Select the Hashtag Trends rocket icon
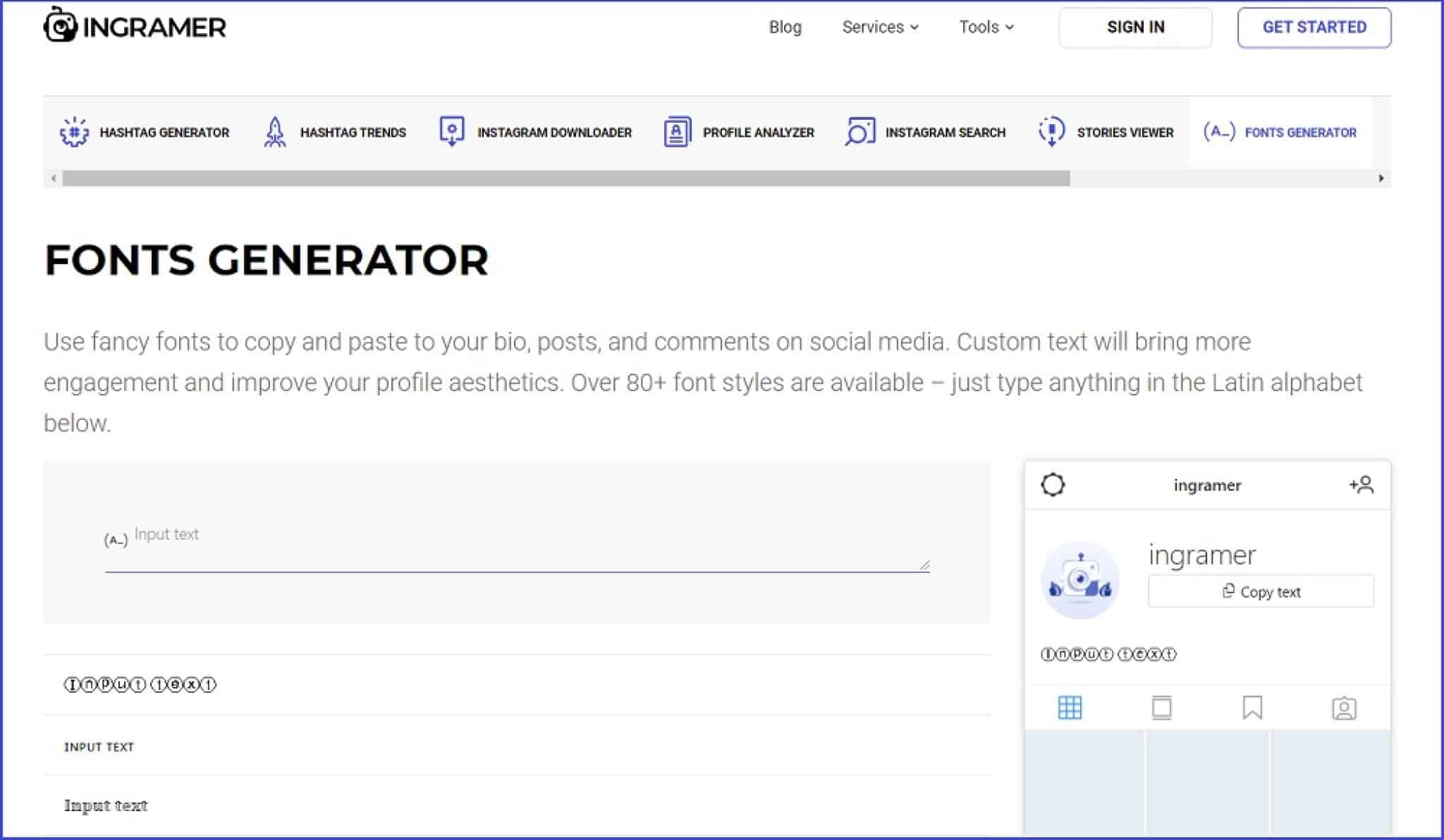The width and height of the screenshot is (1444, 840). (274, 132)
